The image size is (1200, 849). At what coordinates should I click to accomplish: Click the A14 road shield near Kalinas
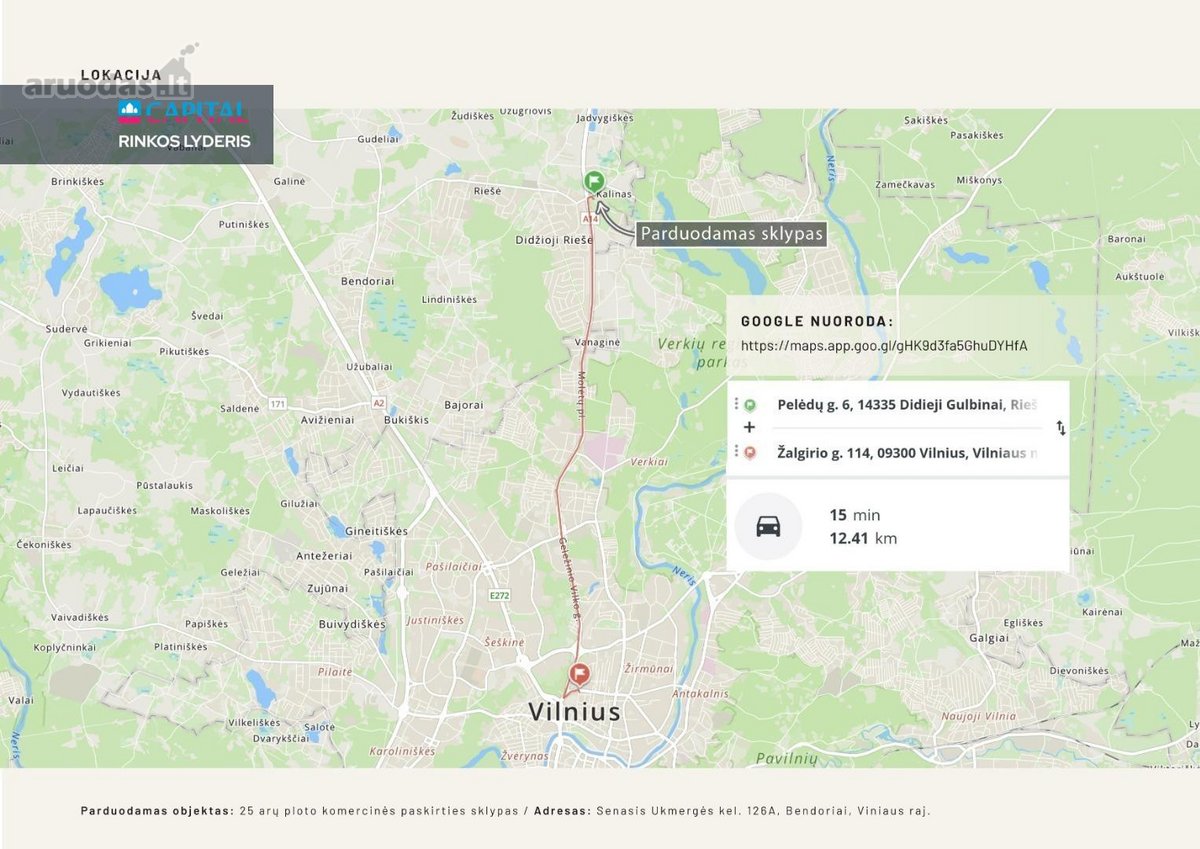[x=590, y=217]
